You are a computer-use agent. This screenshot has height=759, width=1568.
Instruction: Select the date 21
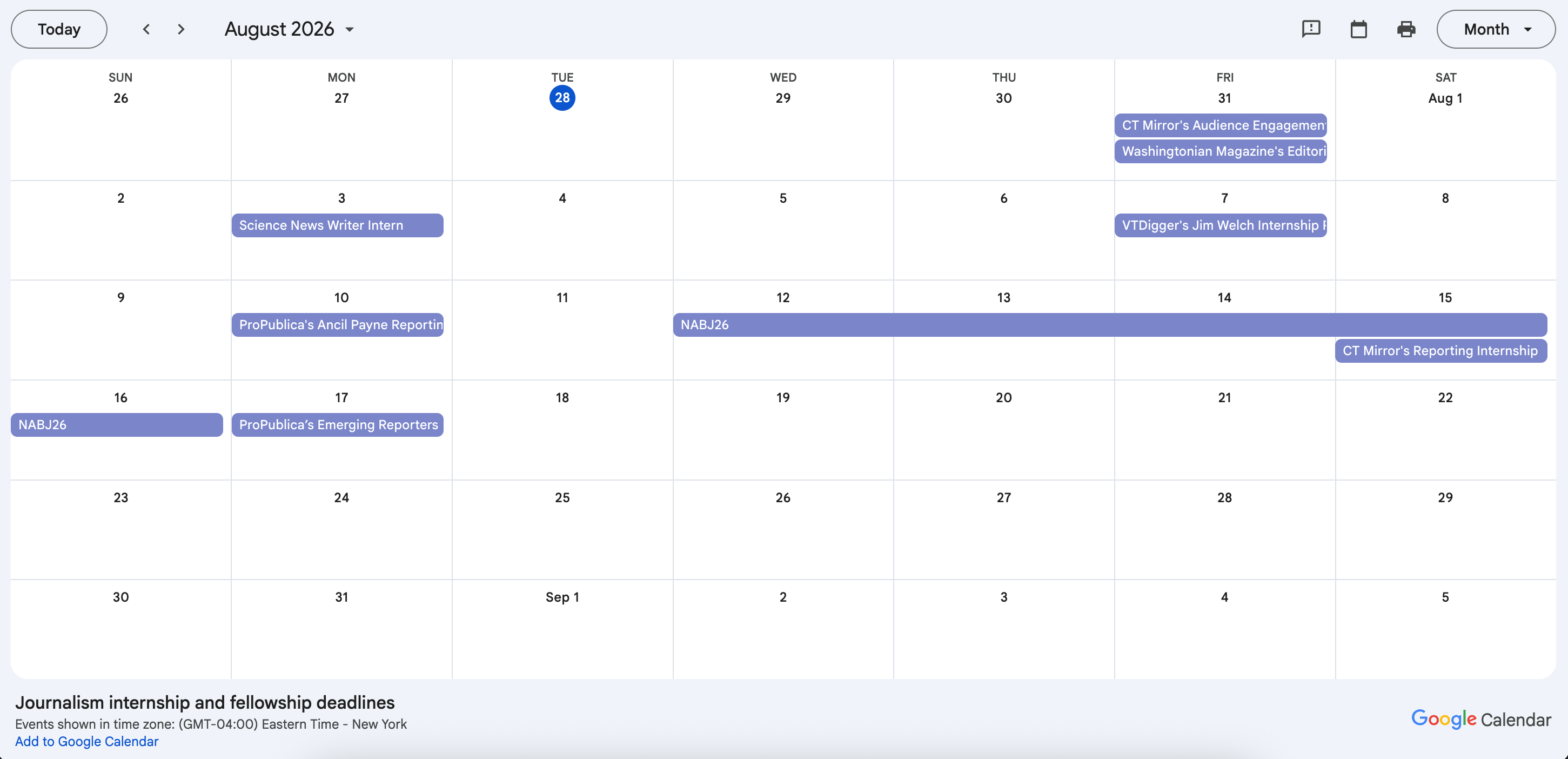pyautogui.click(x=1225, y=397)
